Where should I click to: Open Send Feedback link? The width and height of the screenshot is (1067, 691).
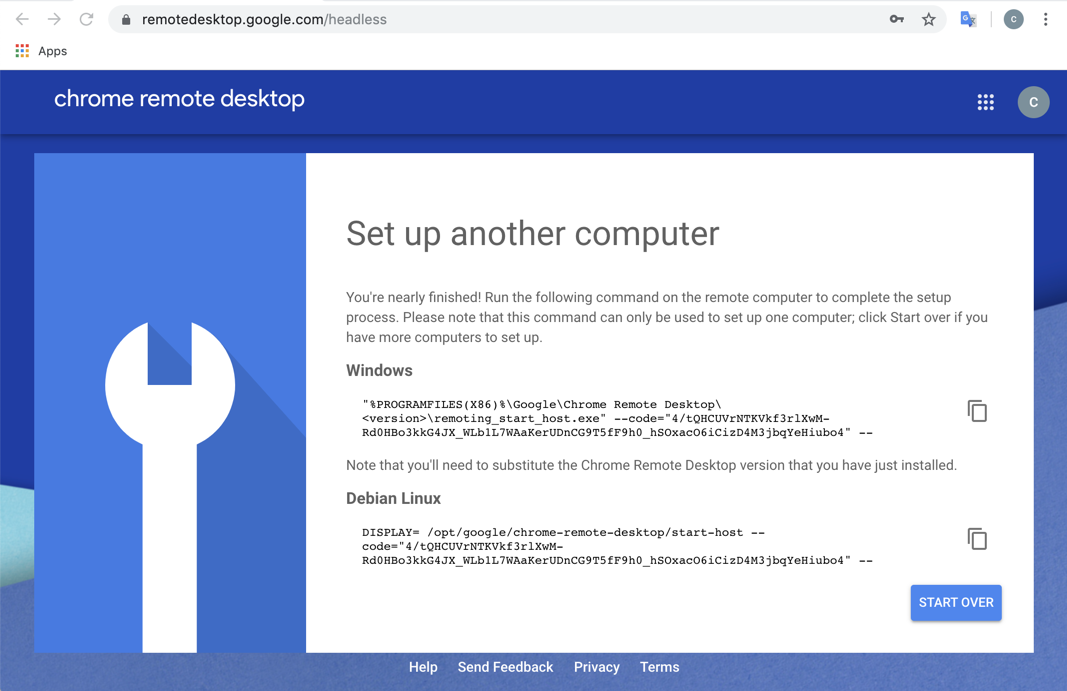click(x=506, y=667)
